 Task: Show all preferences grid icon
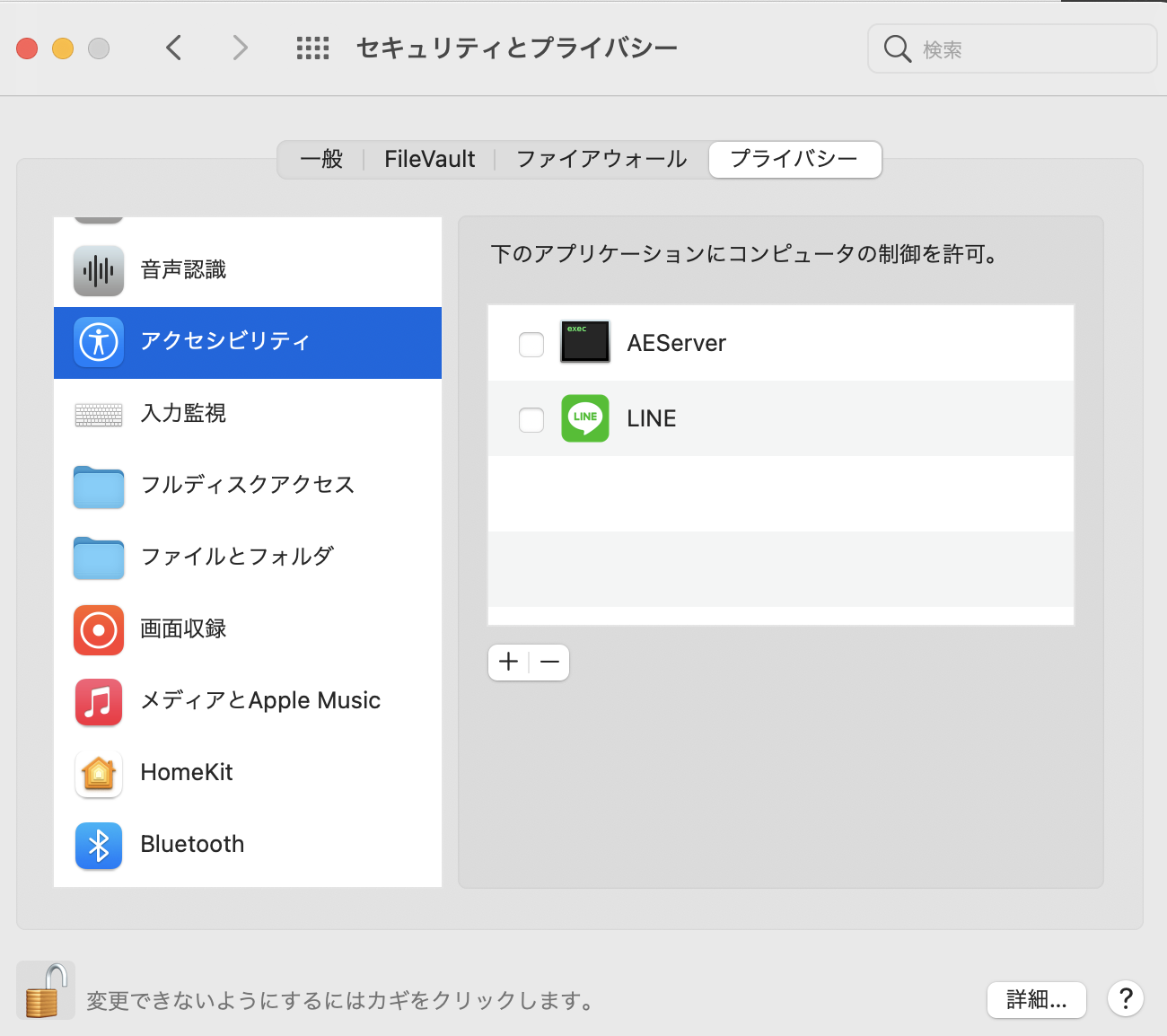pos(312,48)
